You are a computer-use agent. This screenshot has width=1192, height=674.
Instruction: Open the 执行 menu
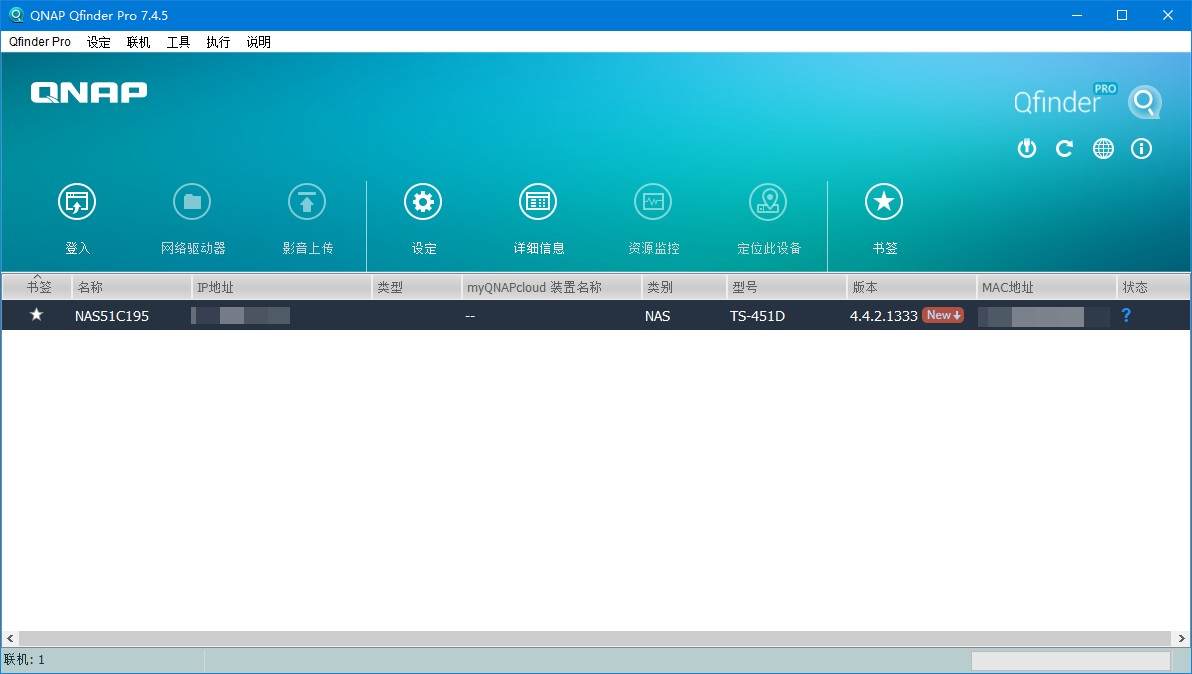[x=218, y=42]
